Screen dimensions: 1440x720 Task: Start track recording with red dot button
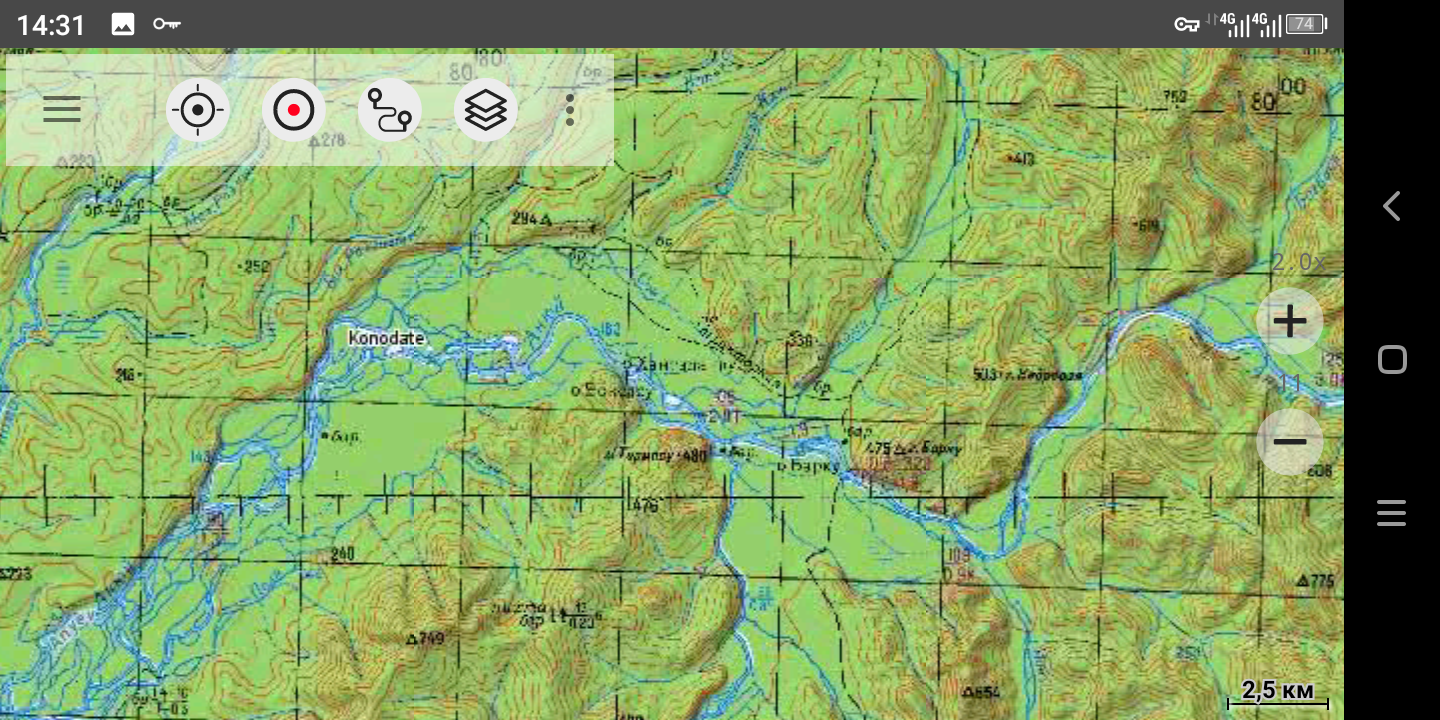pos(294,110)
